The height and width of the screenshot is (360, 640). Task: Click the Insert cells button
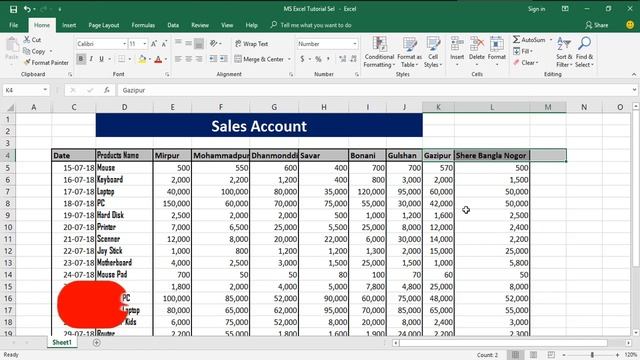point(457,52)
